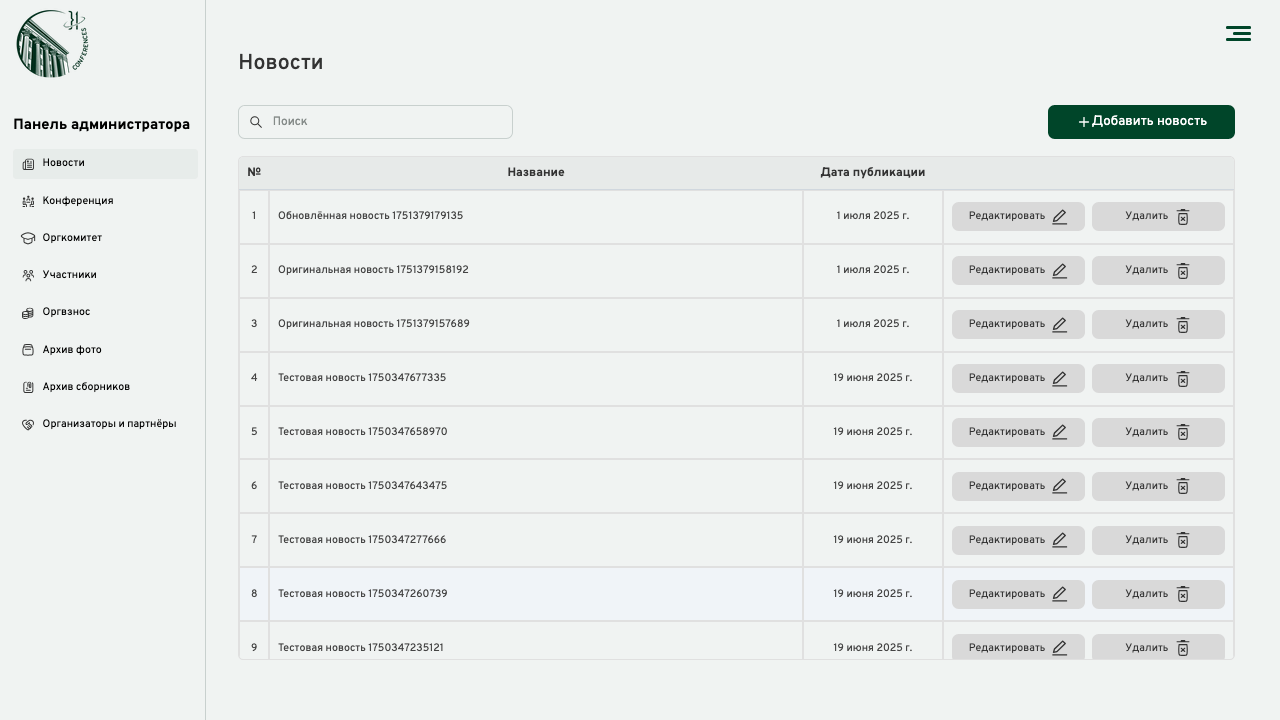Toggle the hamburger menu in top right
Screen dimensions: 1280x720
[x=1238, y=34]
